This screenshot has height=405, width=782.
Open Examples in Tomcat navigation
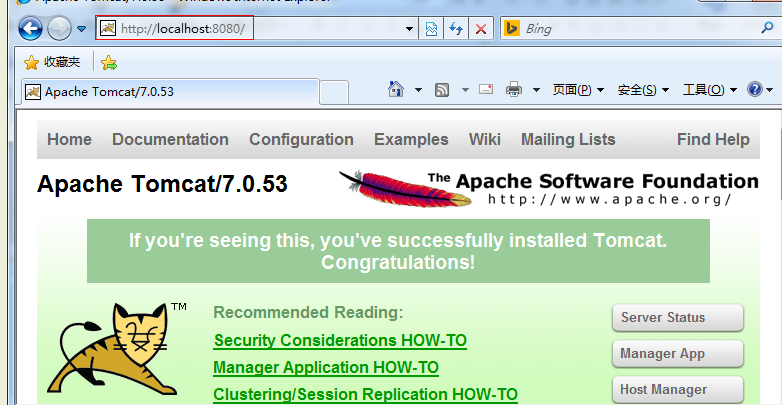coord(411,139)
